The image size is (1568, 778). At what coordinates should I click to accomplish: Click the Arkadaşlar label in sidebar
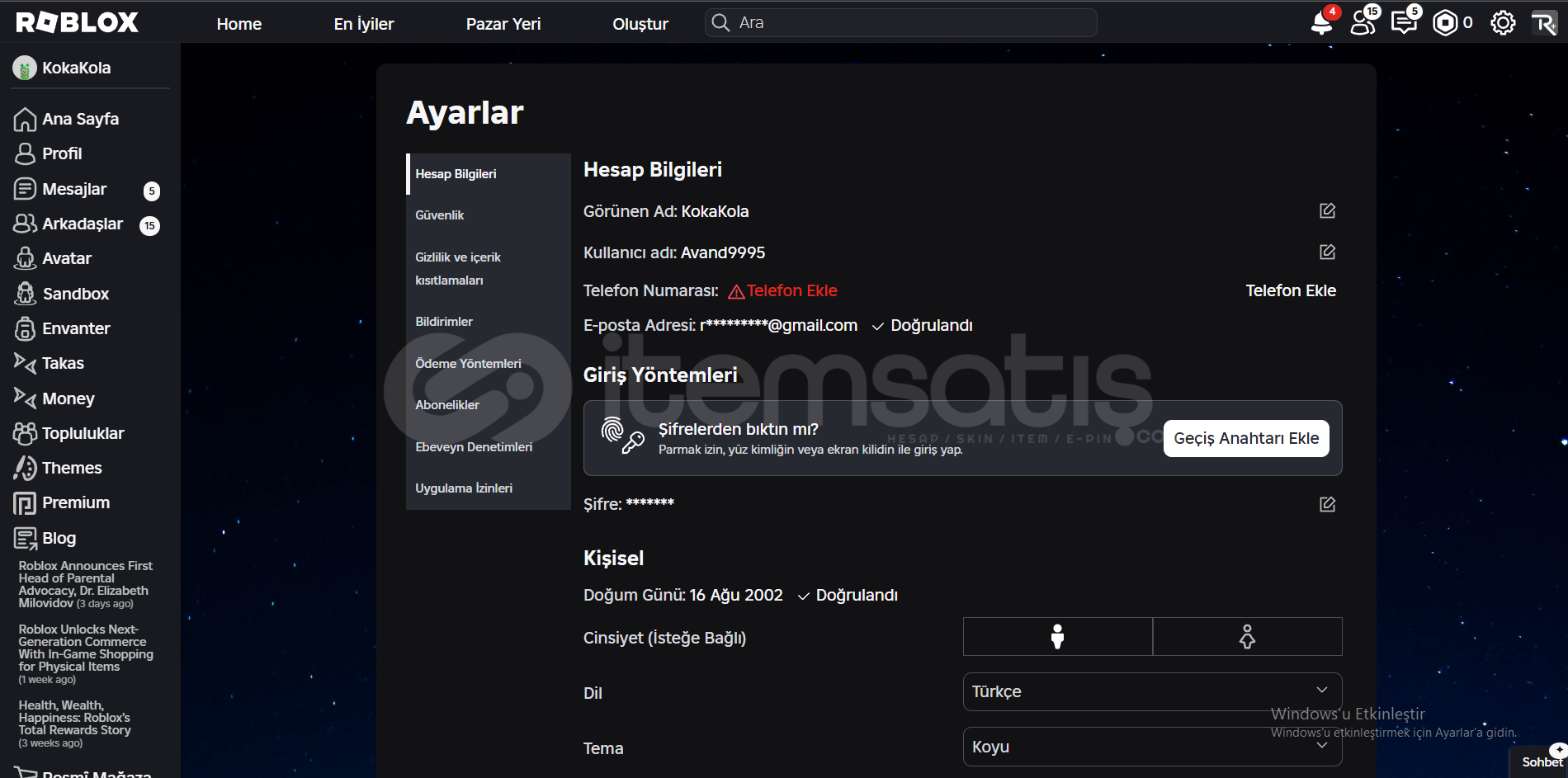pos(83,224)
